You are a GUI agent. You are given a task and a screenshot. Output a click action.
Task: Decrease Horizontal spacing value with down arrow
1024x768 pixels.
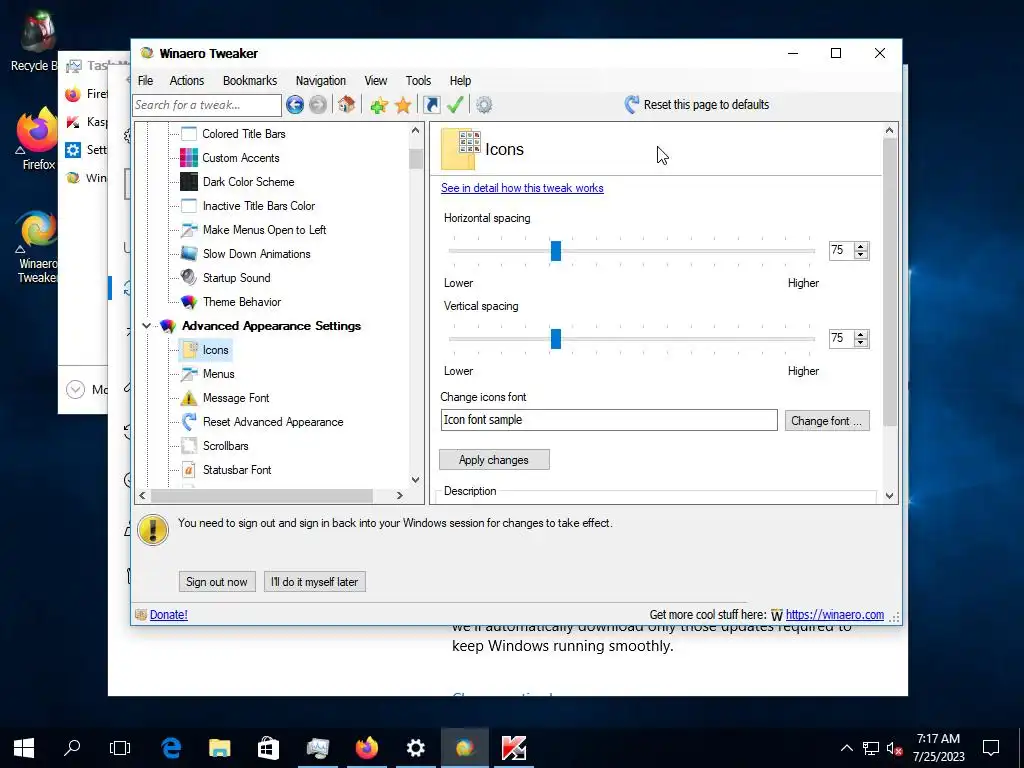[861, 255]
